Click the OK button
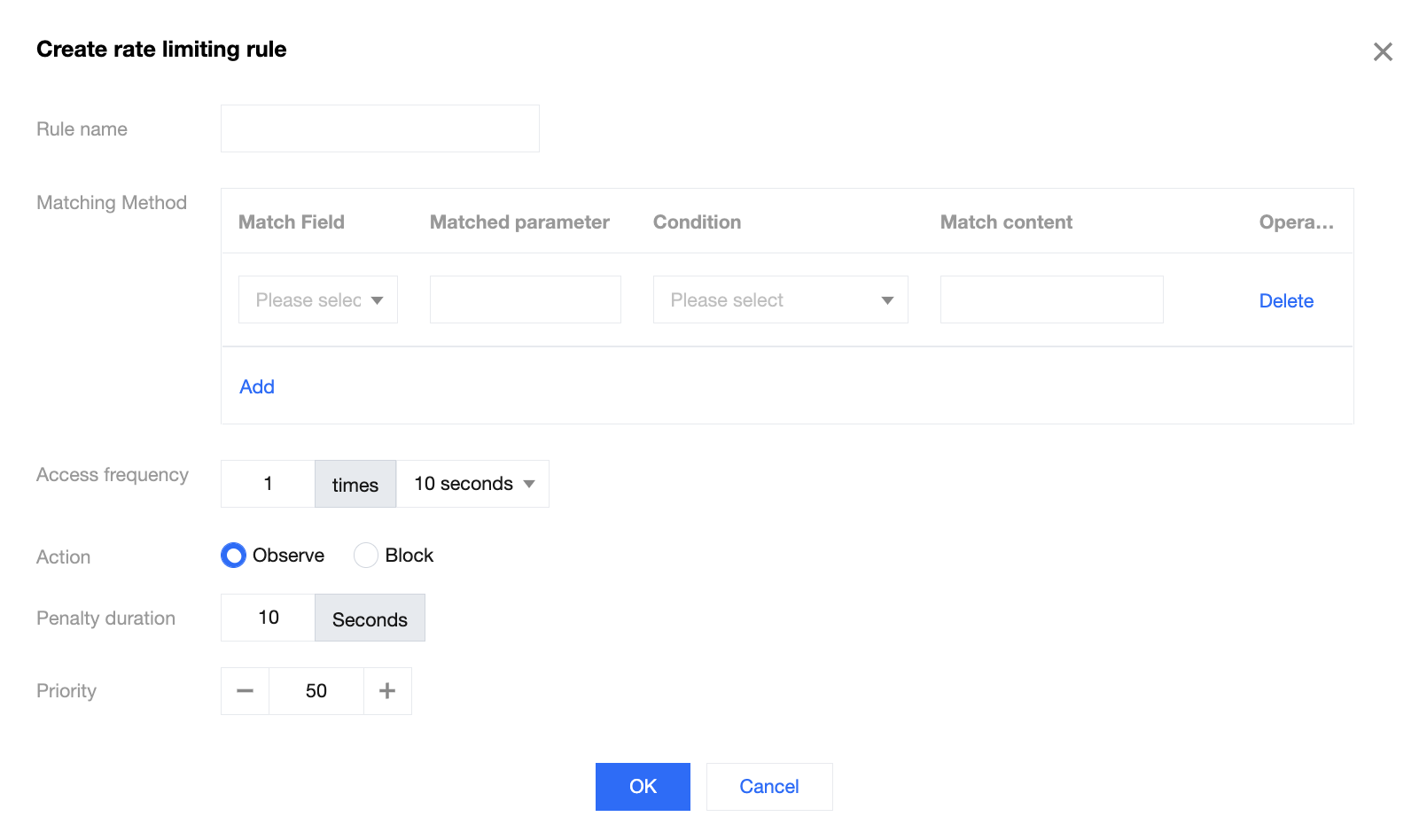The height and width of the screenshot is (840, 1427). [643, 787]
